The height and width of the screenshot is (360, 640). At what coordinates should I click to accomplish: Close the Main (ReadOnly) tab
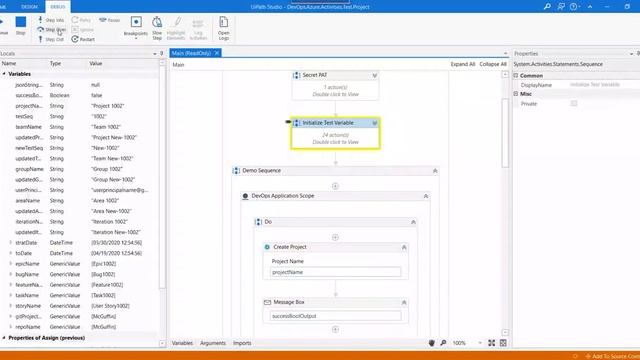217,53
